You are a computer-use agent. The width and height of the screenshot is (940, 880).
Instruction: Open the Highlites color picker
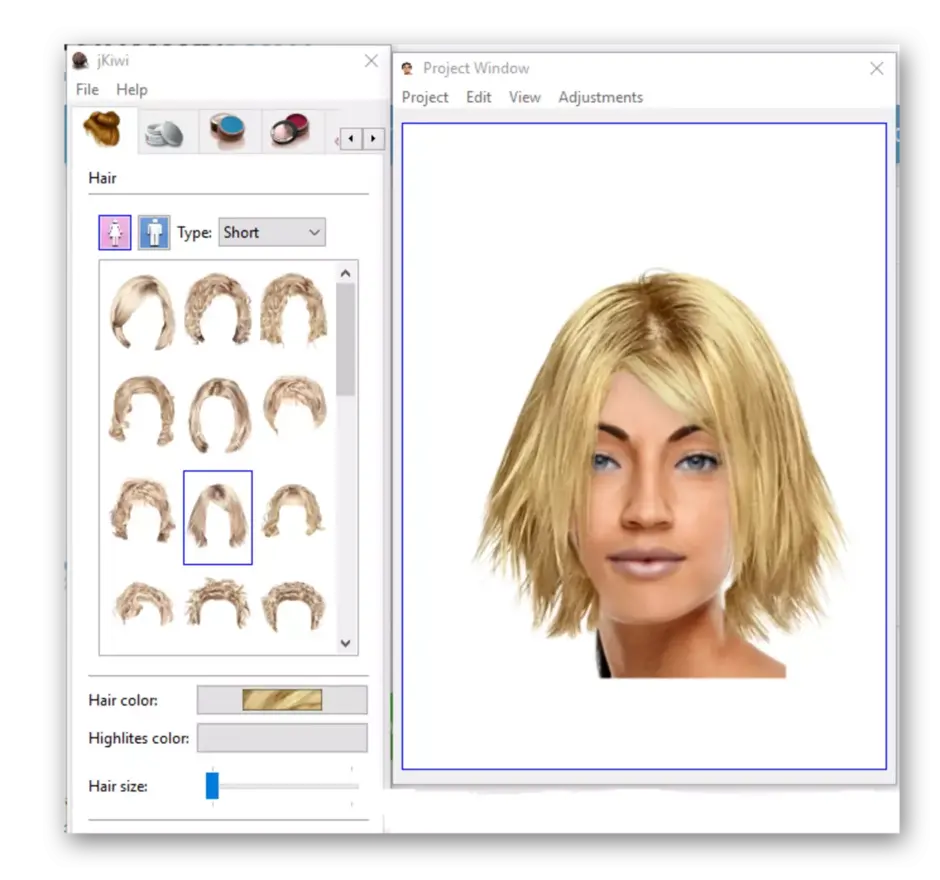pyautogui.click(x=282, y=737)
